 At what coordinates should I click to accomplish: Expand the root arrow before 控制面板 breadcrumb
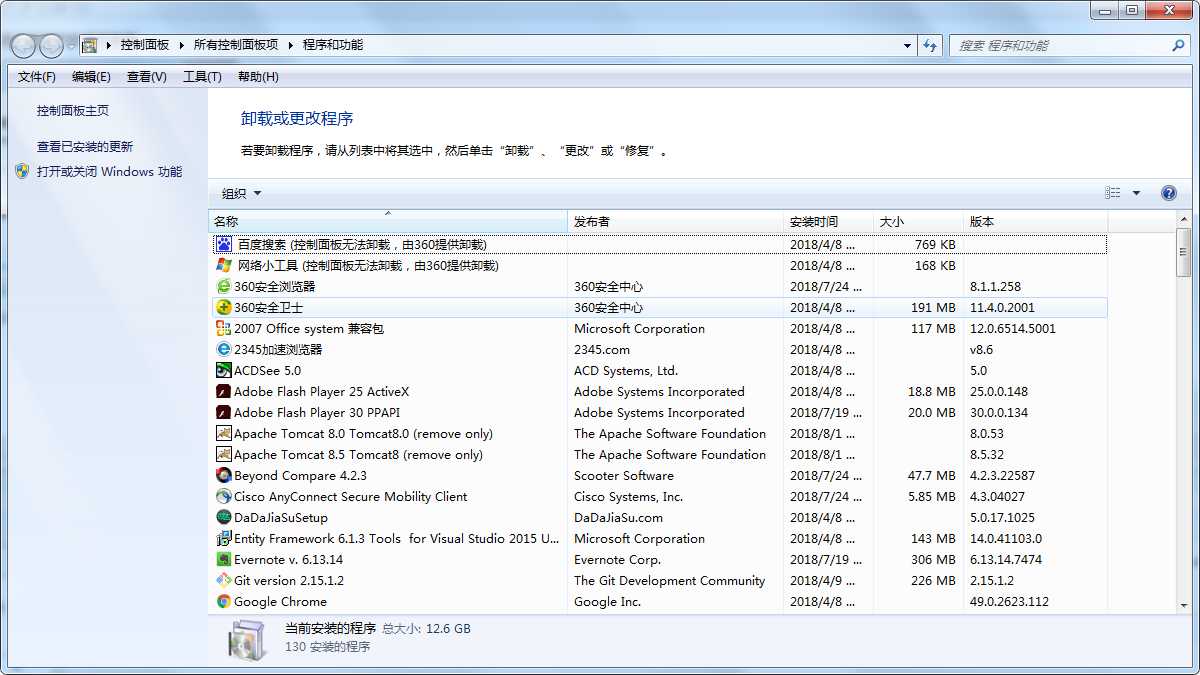coord(108,45)
